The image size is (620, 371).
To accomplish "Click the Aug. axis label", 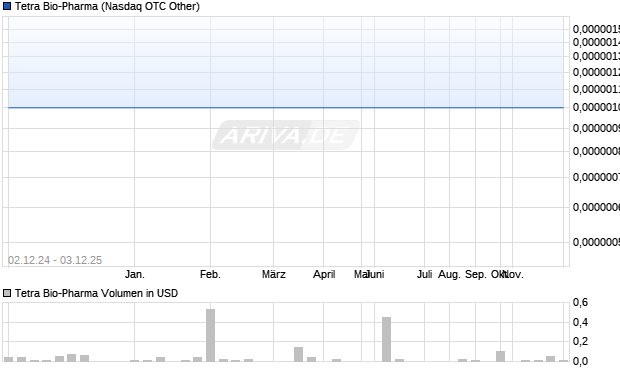I will [449, 274].
